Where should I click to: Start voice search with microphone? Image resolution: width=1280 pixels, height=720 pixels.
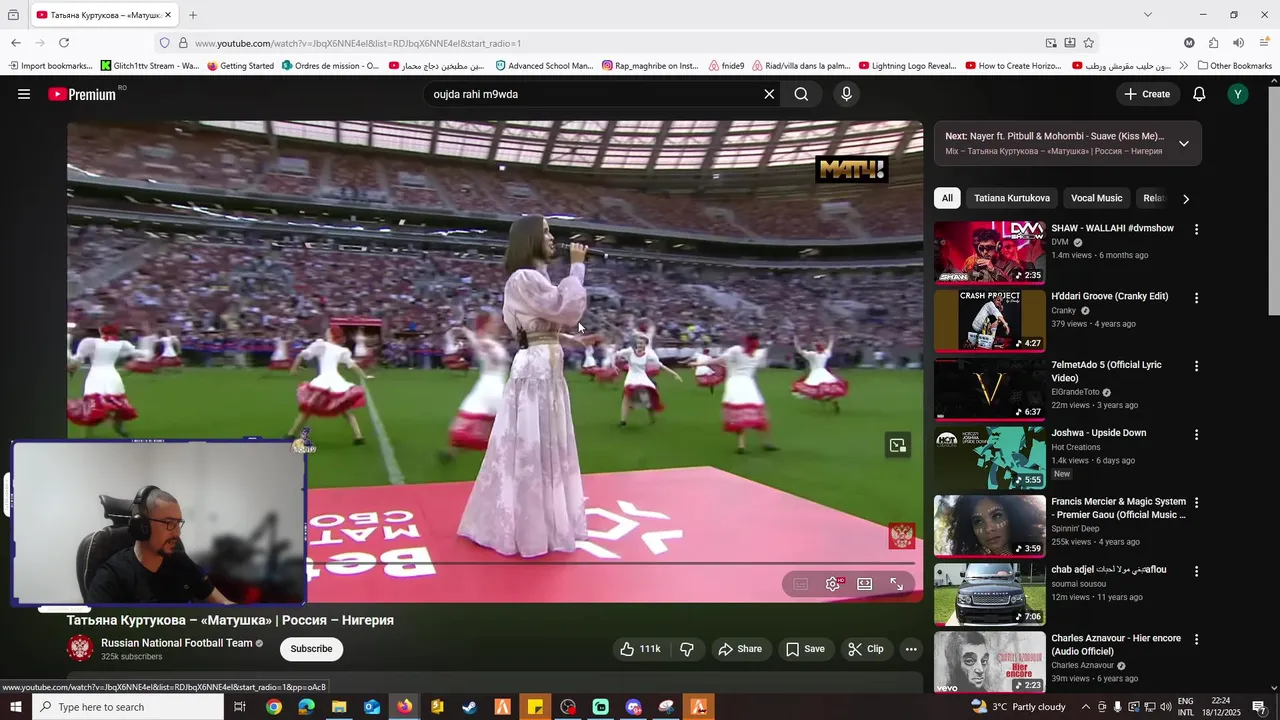tap(847, 94)
